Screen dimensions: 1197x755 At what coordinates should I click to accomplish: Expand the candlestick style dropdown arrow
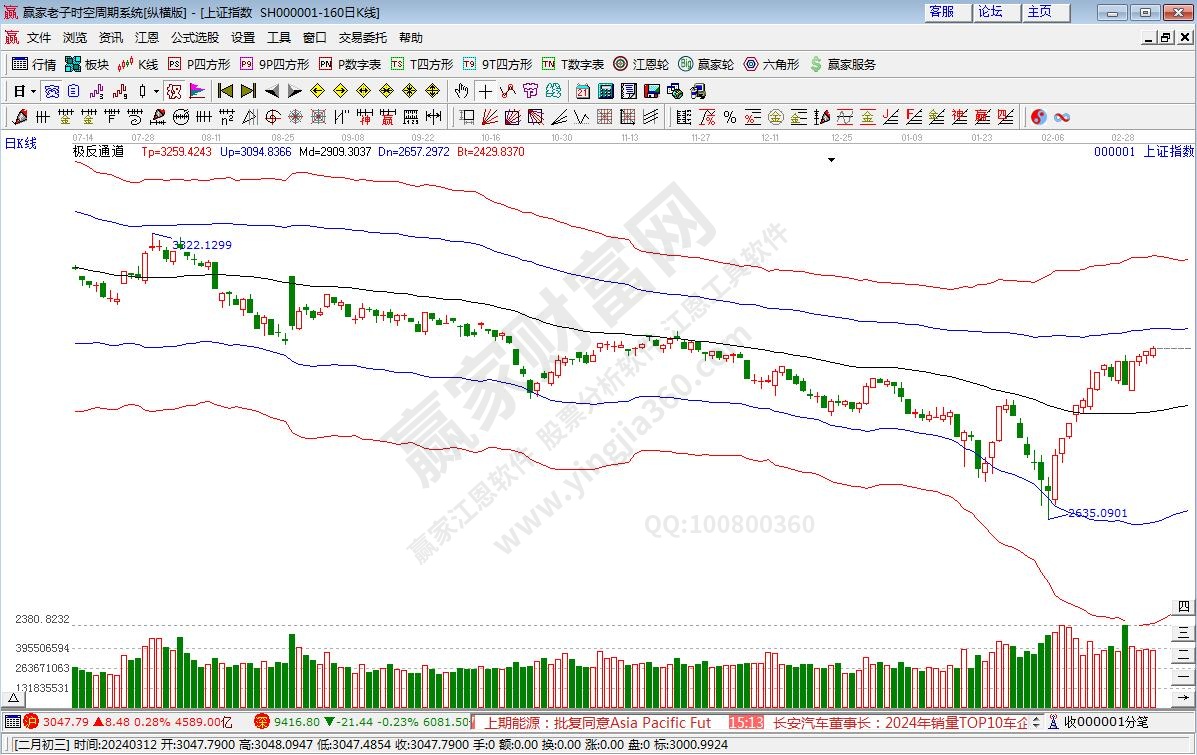point(156,91)
